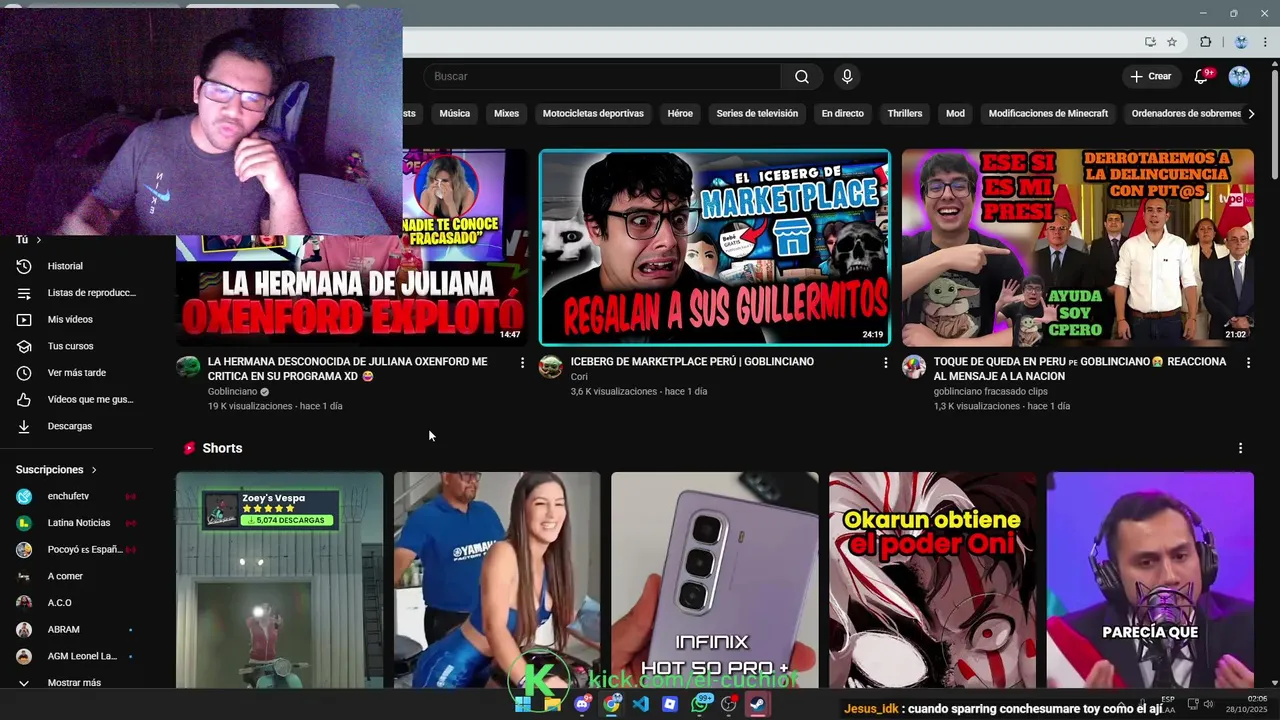
Task: Click the Crear button
Action: coord(1150,77)
